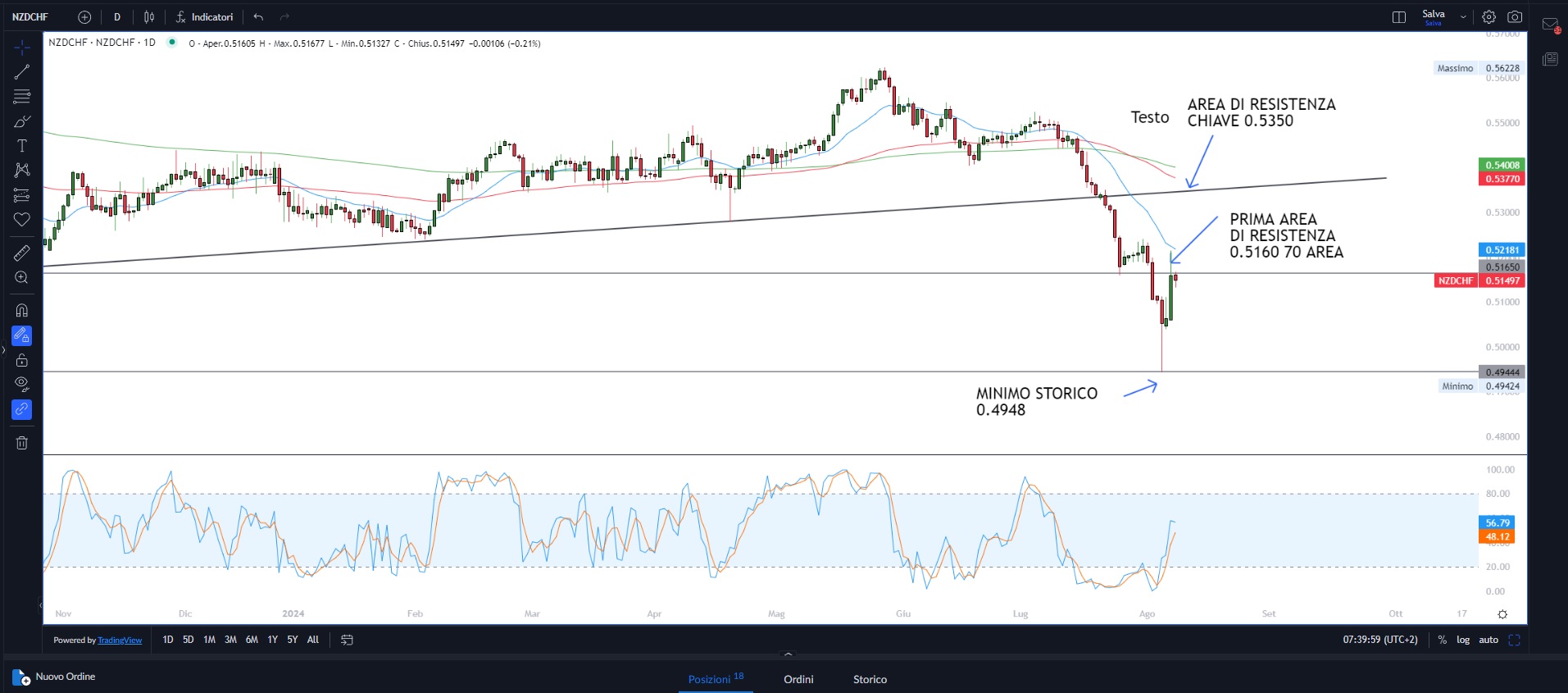Toggle log scale on price axis
Viewport: 1568px width, 693px height.
[1463, 640]
